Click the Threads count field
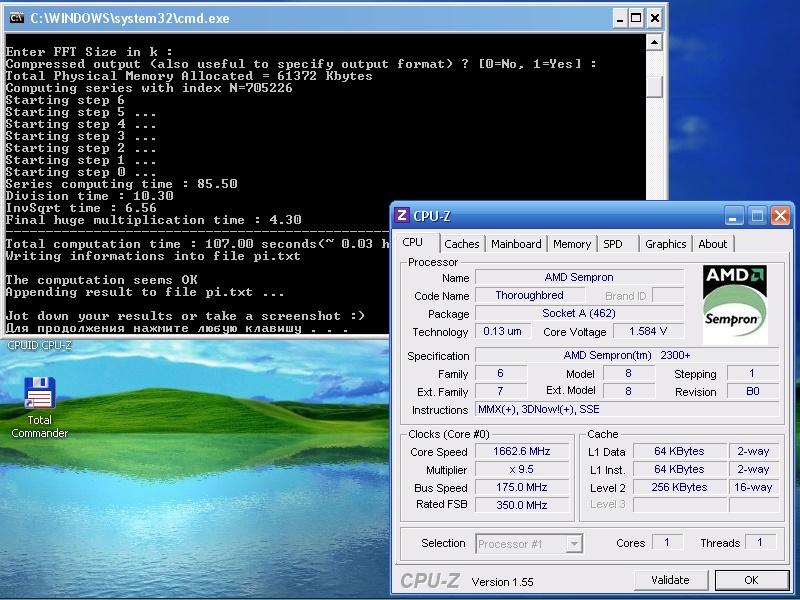This screenshot has width=800, height=600. coord(760,542)
